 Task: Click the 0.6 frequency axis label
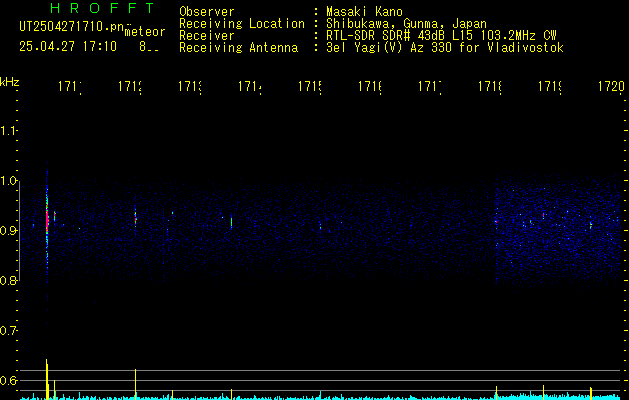point(9,380)
